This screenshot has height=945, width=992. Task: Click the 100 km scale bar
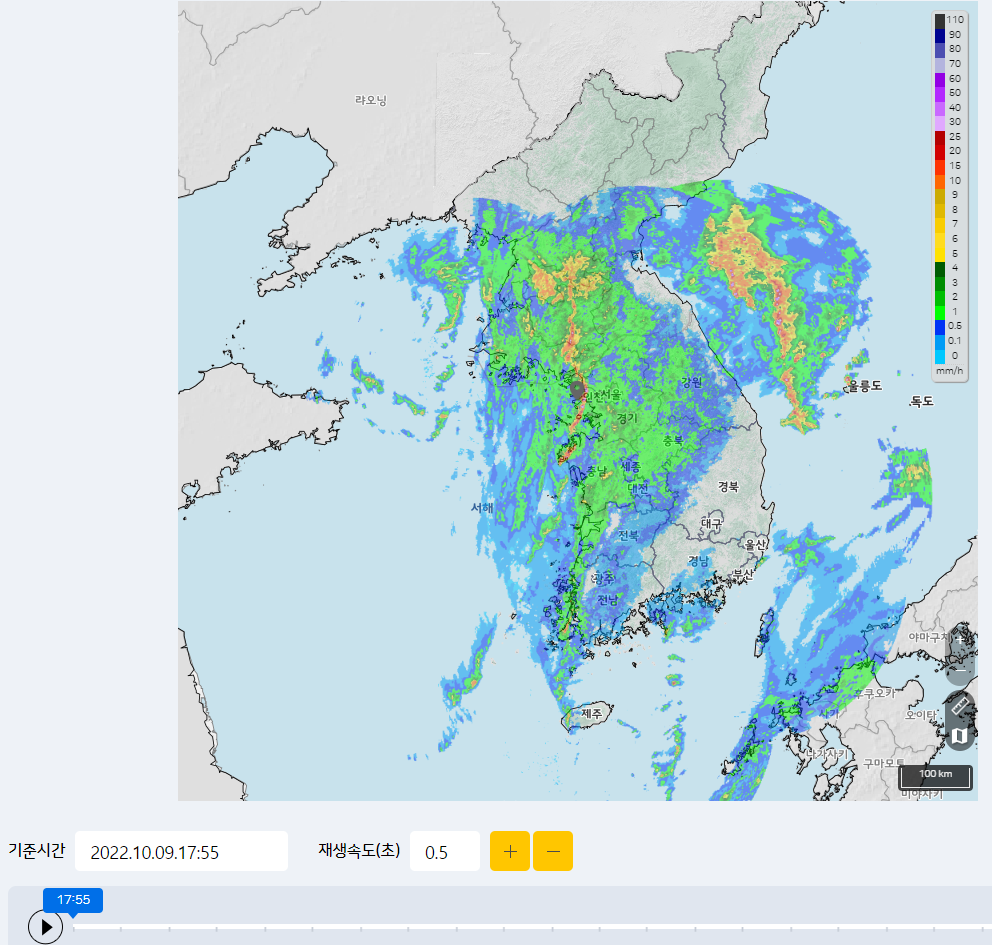point(936,777)
